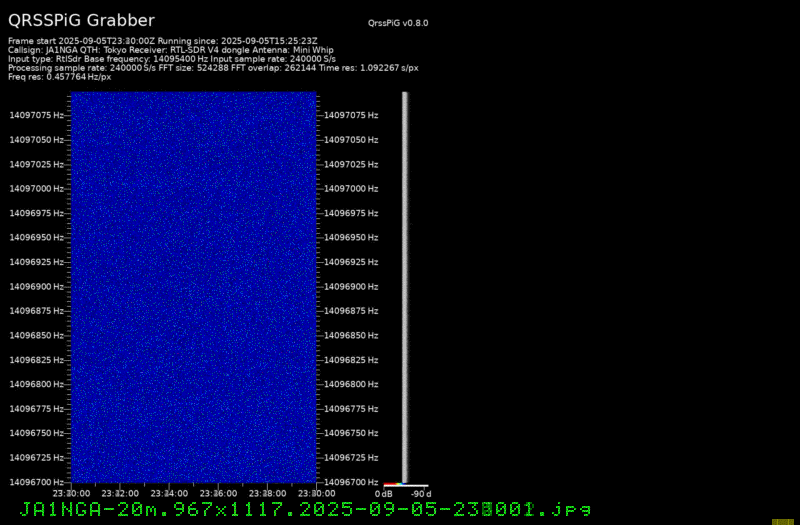Click the QRSSPiG Grabber title
The width and height of the screenshot is (800, 525).
tap(81, 20)
